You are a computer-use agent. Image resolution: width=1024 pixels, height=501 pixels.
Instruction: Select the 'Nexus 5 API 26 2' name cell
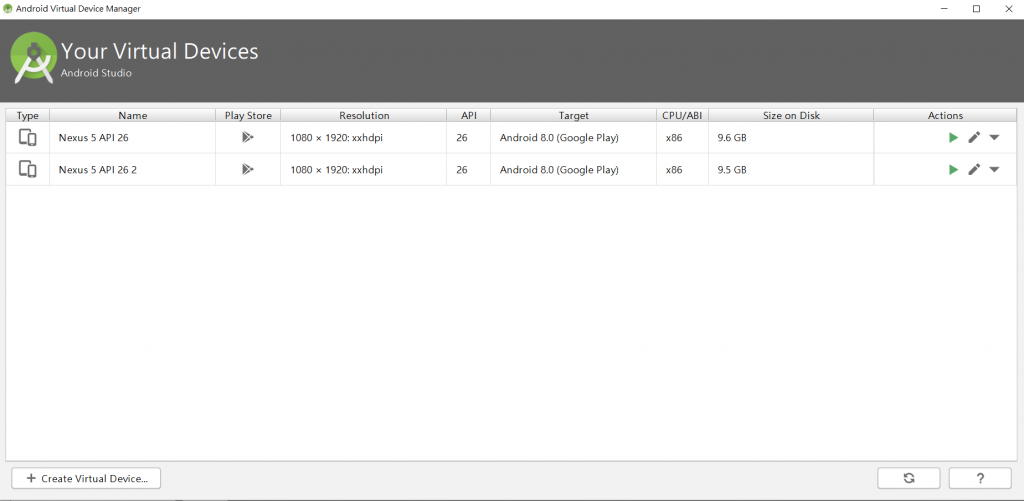pos(133,170)
